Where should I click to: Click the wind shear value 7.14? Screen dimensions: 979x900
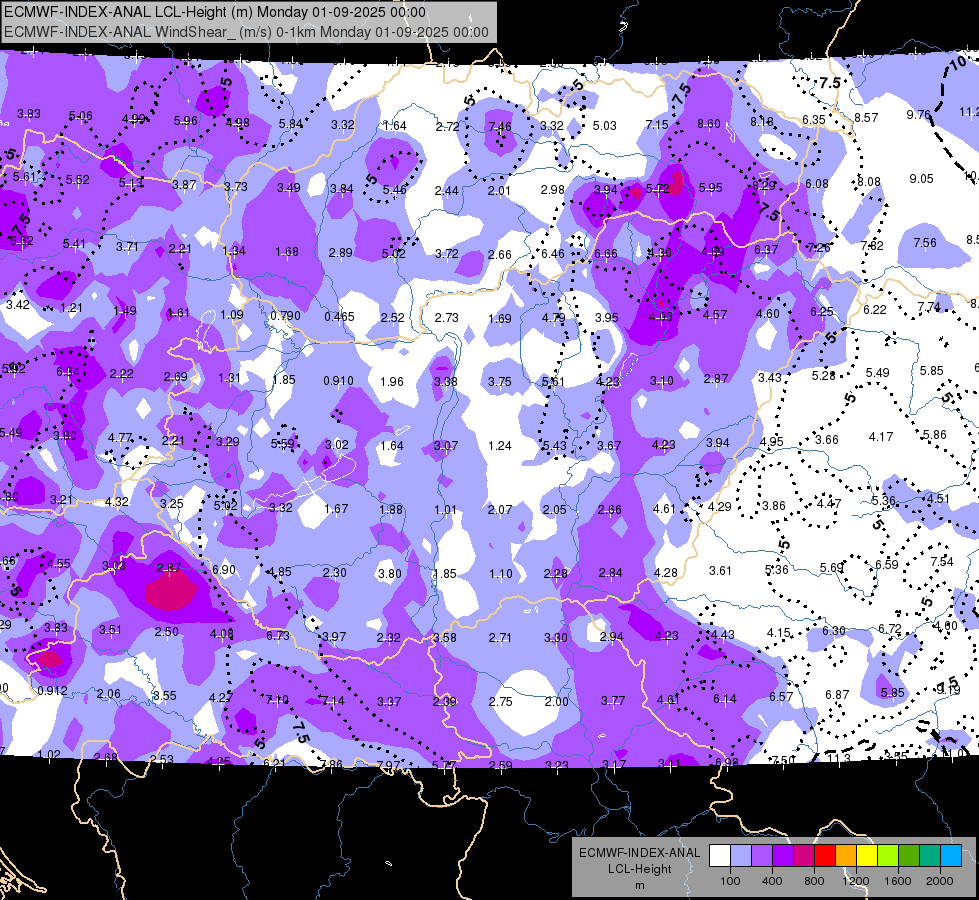tap(332, 701)
